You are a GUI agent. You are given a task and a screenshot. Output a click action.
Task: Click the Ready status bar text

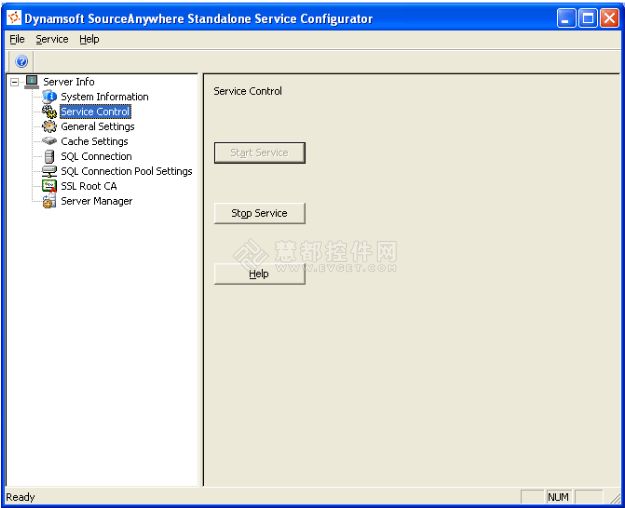tap(20, 497)
